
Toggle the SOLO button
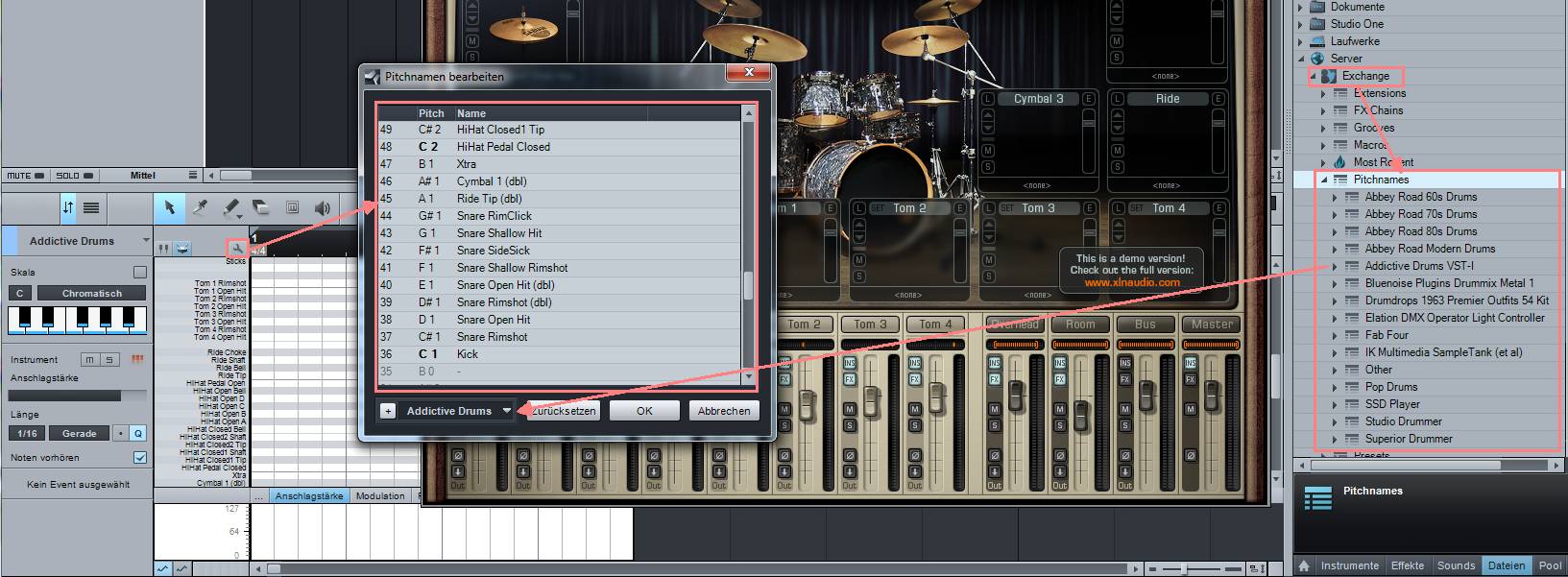tap(73, 176)
